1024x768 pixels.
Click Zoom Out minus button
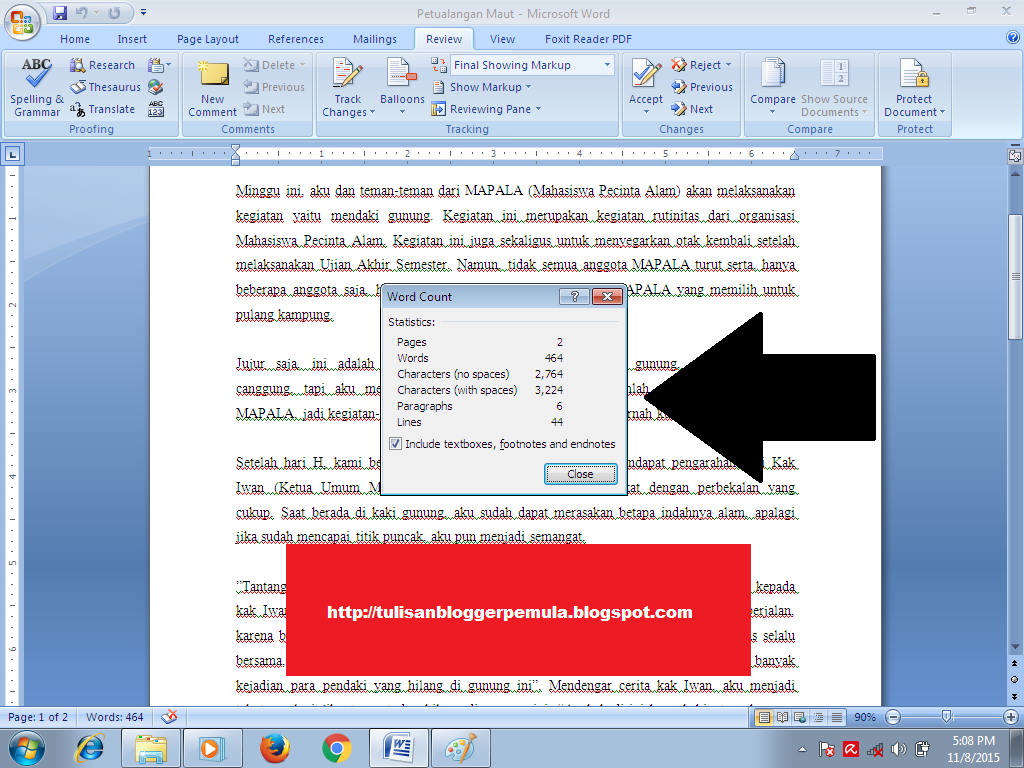point(893,717)
